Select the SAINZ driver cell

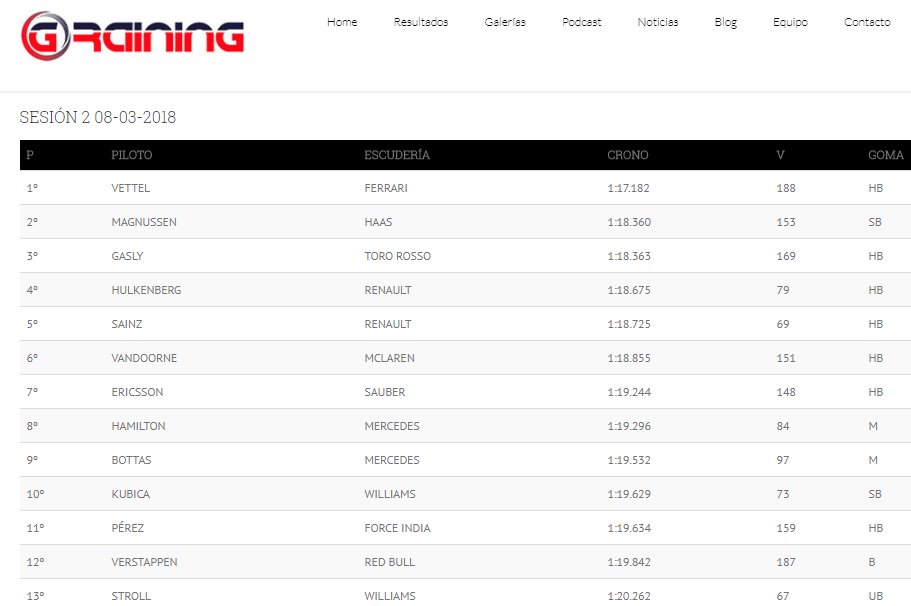[x=127, y=324]
